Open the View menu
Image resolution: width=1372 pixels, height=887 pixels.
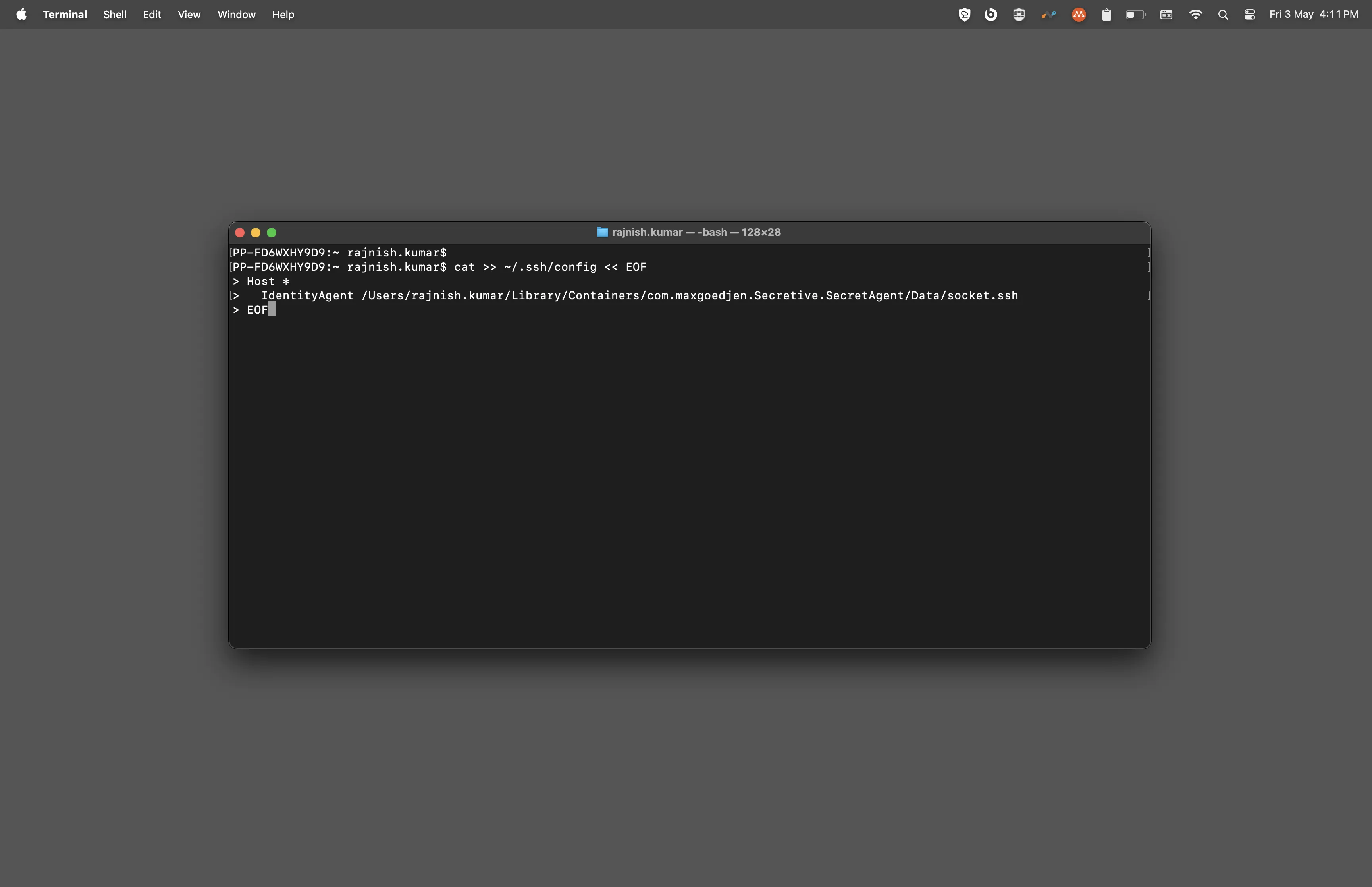click(189, 14)
